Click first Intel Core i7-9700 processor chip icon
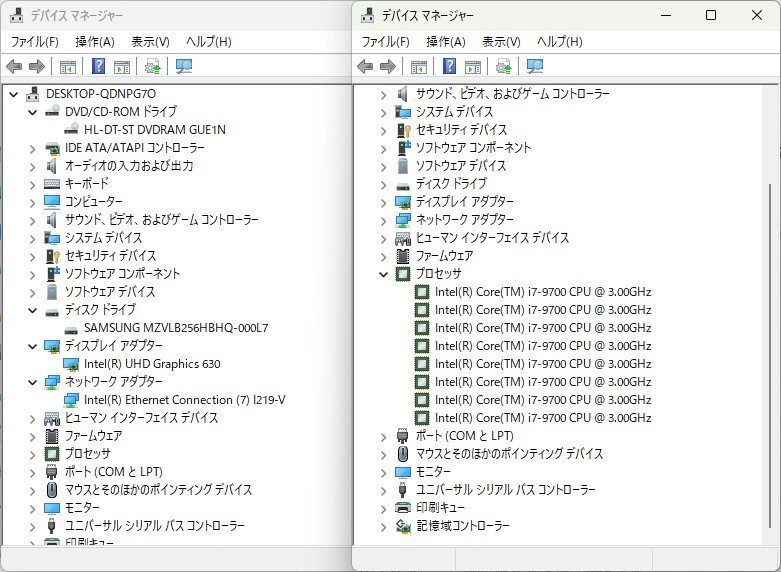This screenshot has width=781, height=572. 422,292
